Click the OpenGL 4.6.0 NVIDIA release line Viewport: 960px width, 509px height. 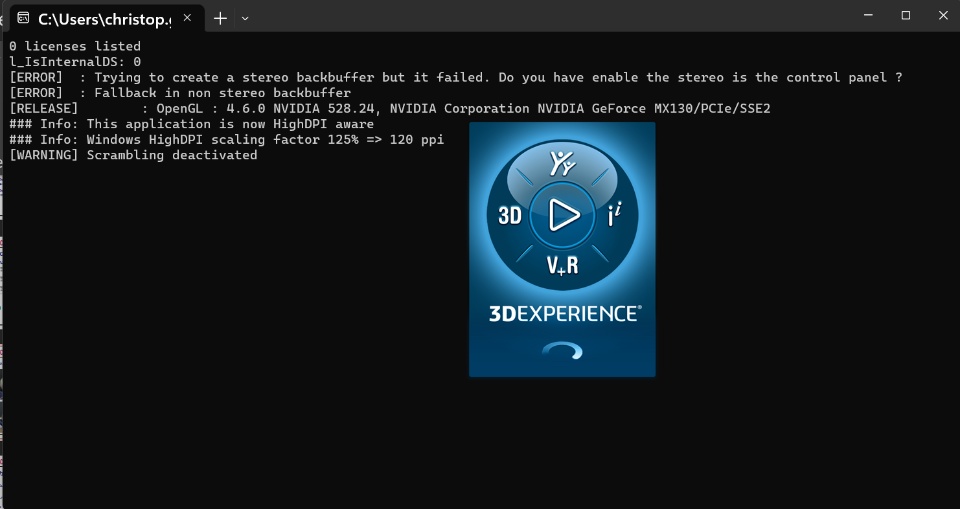[x=389, y=108]
